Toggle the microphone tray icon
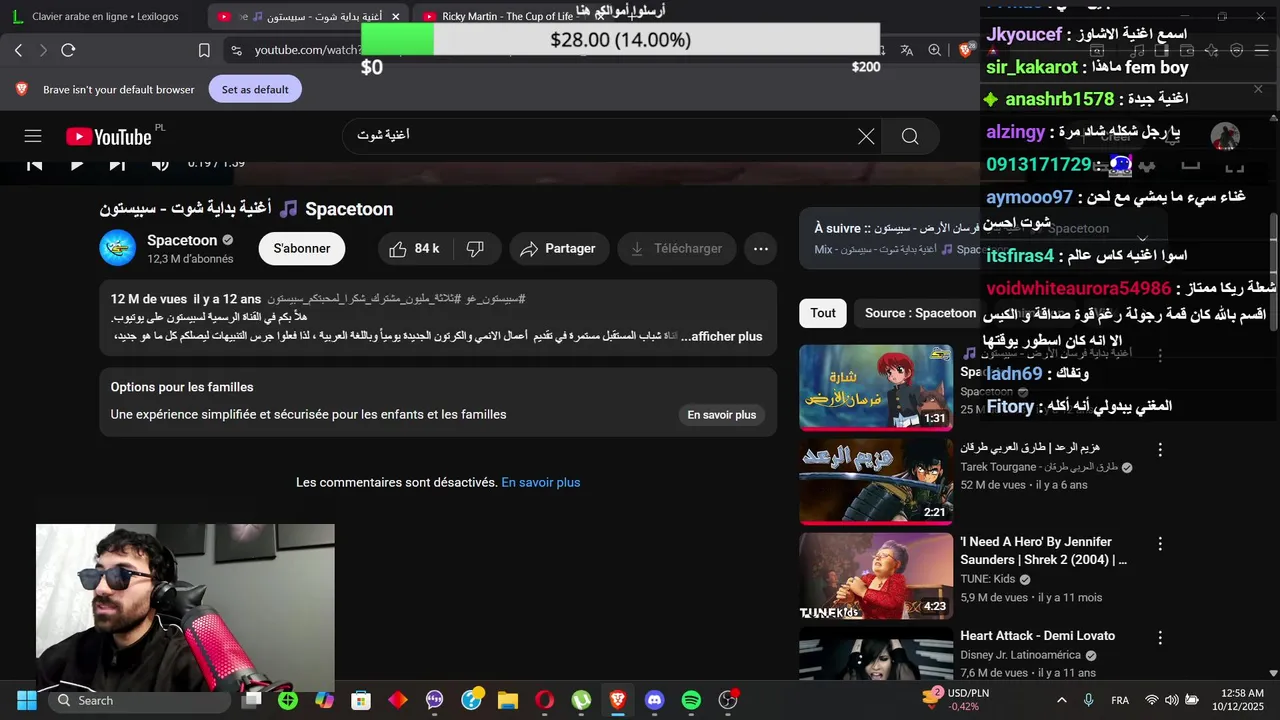This screenshot has width=1280, height=720. pyautogui.click(x=1089, y=700)
